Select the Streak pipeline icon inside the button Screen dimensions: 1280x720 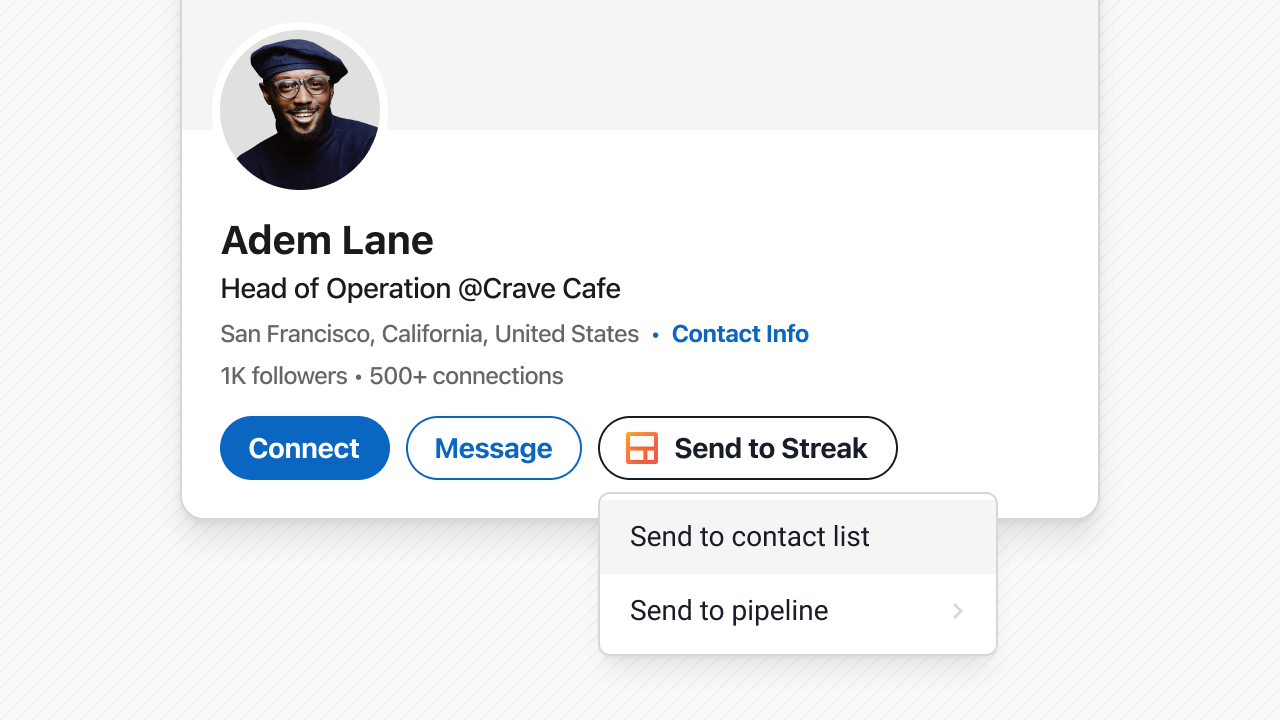tap(644, 448)
